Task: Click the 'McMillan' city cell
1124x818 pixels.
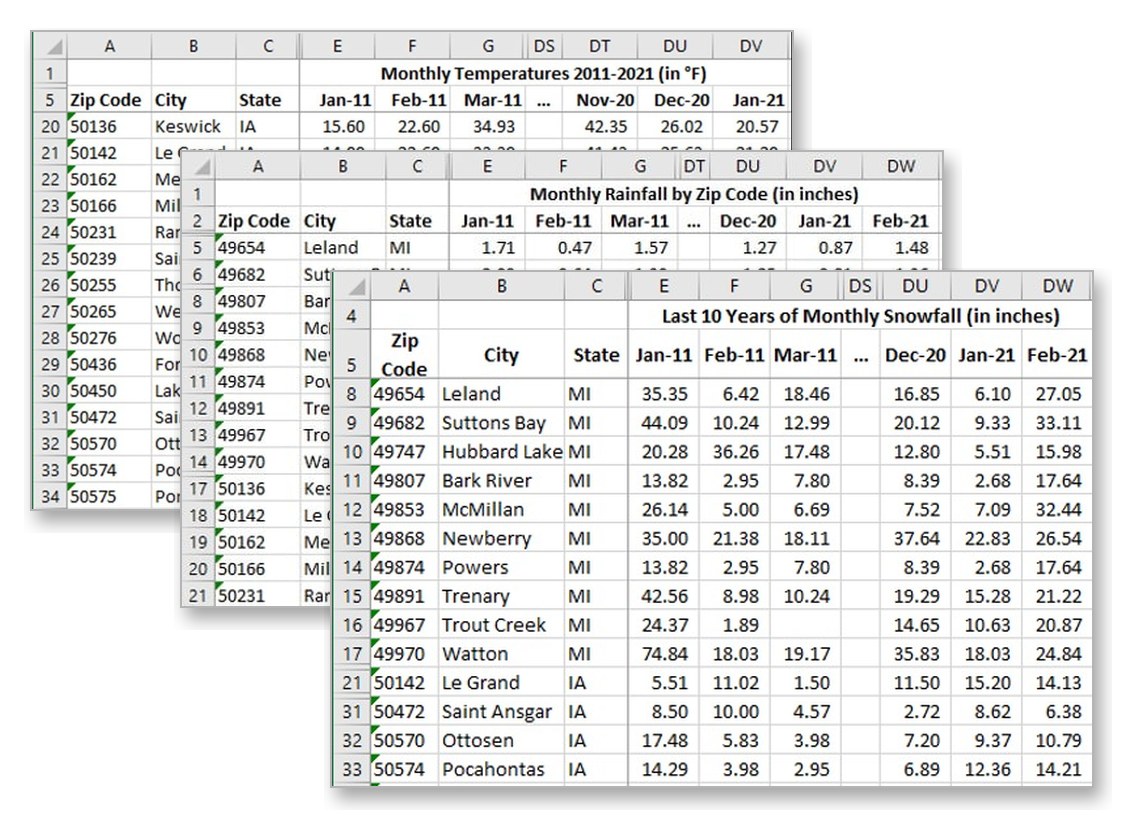Action: [x=501, y=510]
